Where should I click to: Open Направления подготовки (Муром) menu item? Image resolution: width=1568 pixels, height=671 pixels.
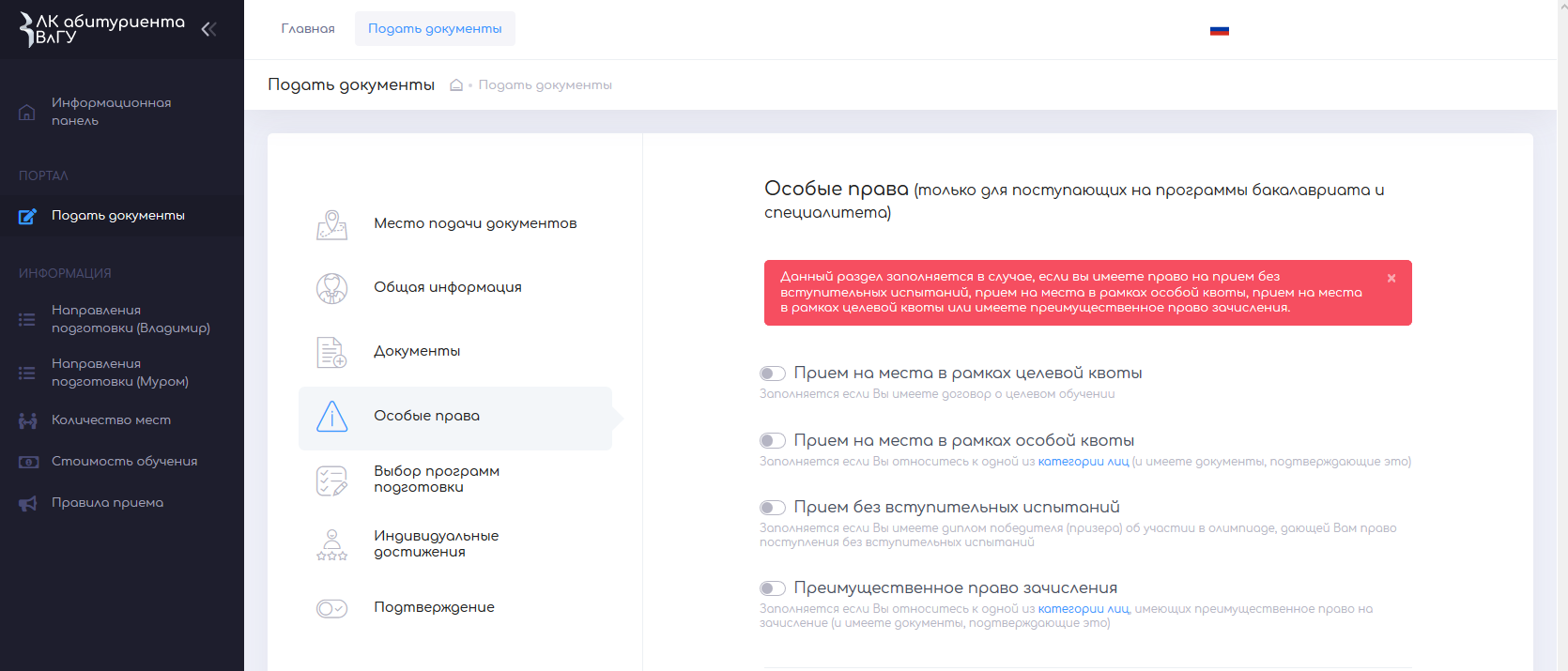122,373
